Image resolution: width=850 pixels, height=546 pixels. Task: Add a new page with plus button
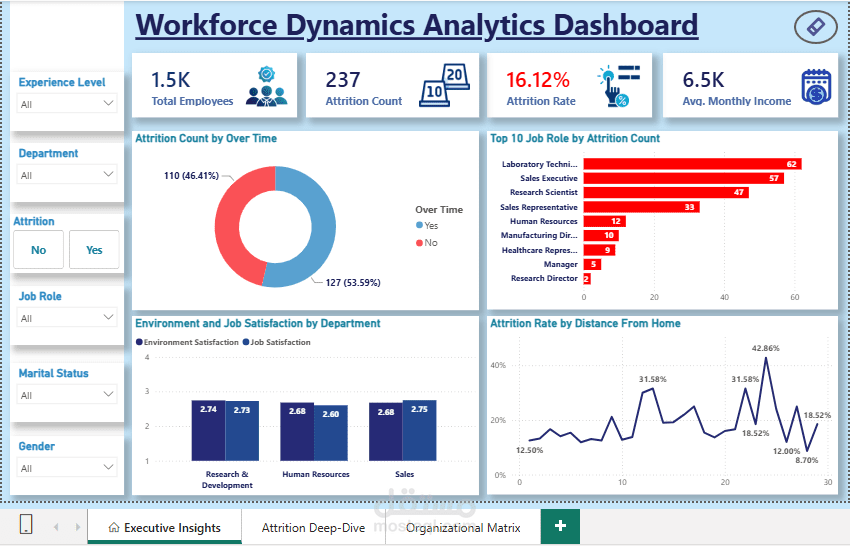pos(561,525)
